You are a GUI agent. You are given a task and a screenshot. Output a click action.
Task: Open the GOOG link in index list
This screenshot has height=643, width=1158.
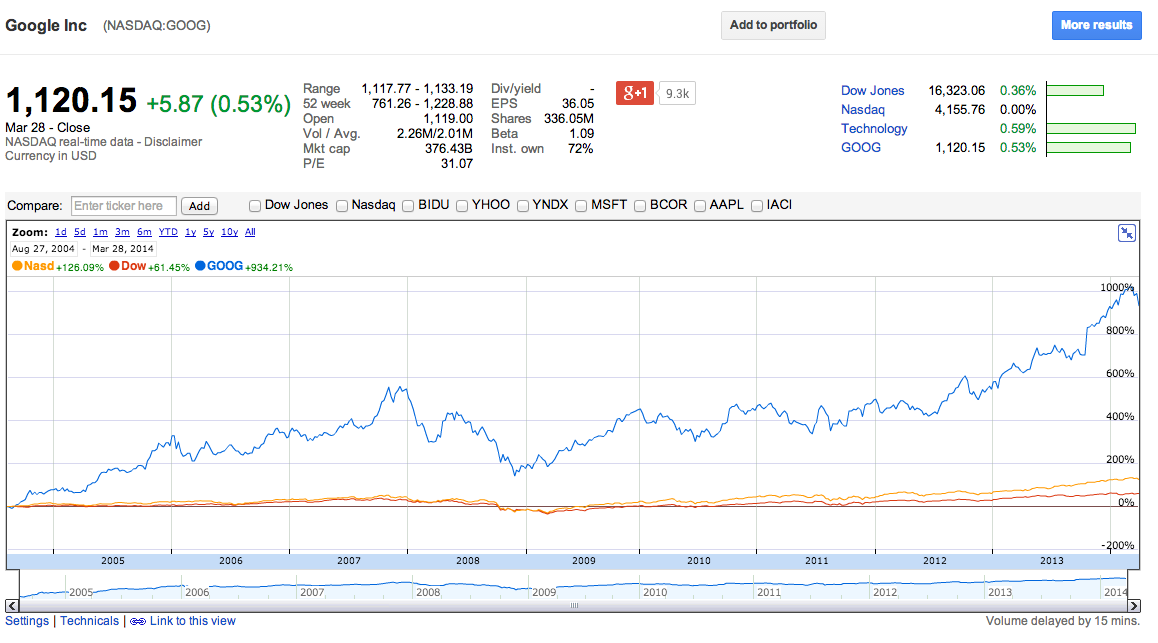tap(860, 148)
